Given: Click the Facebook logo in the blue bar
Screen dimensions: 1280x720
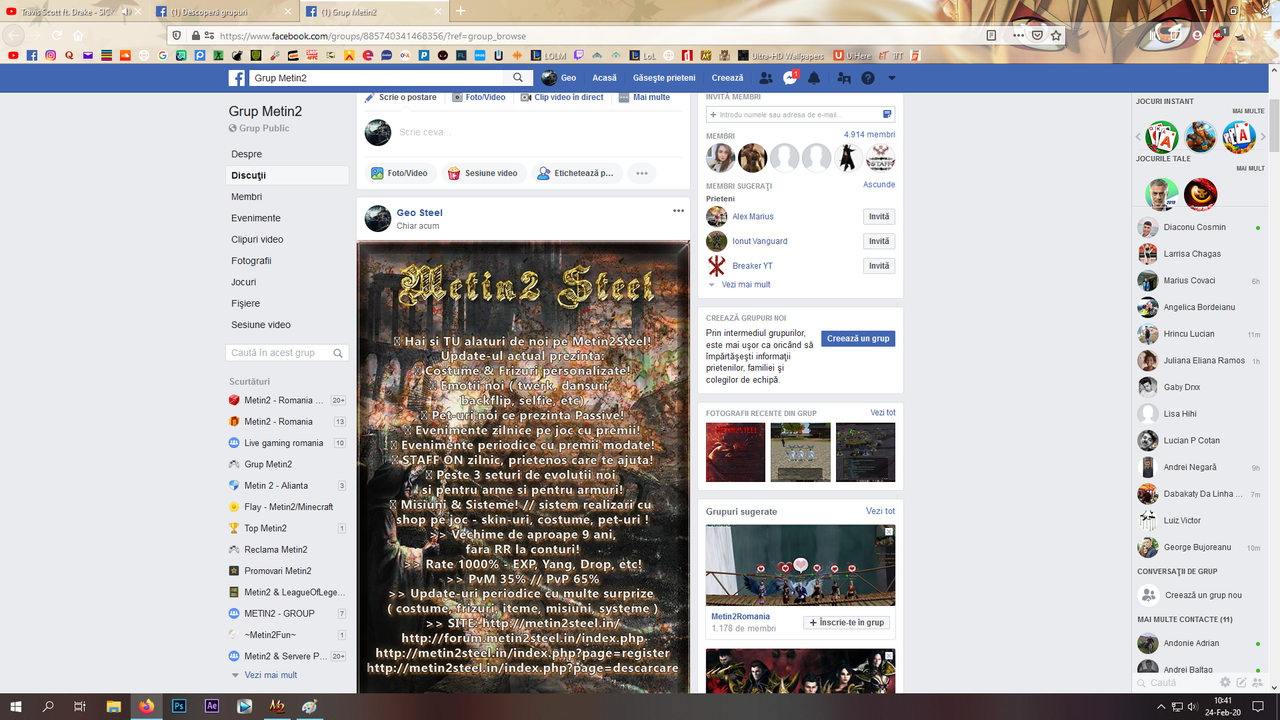Looking at the screenshot, I should (x=237, y=78).
